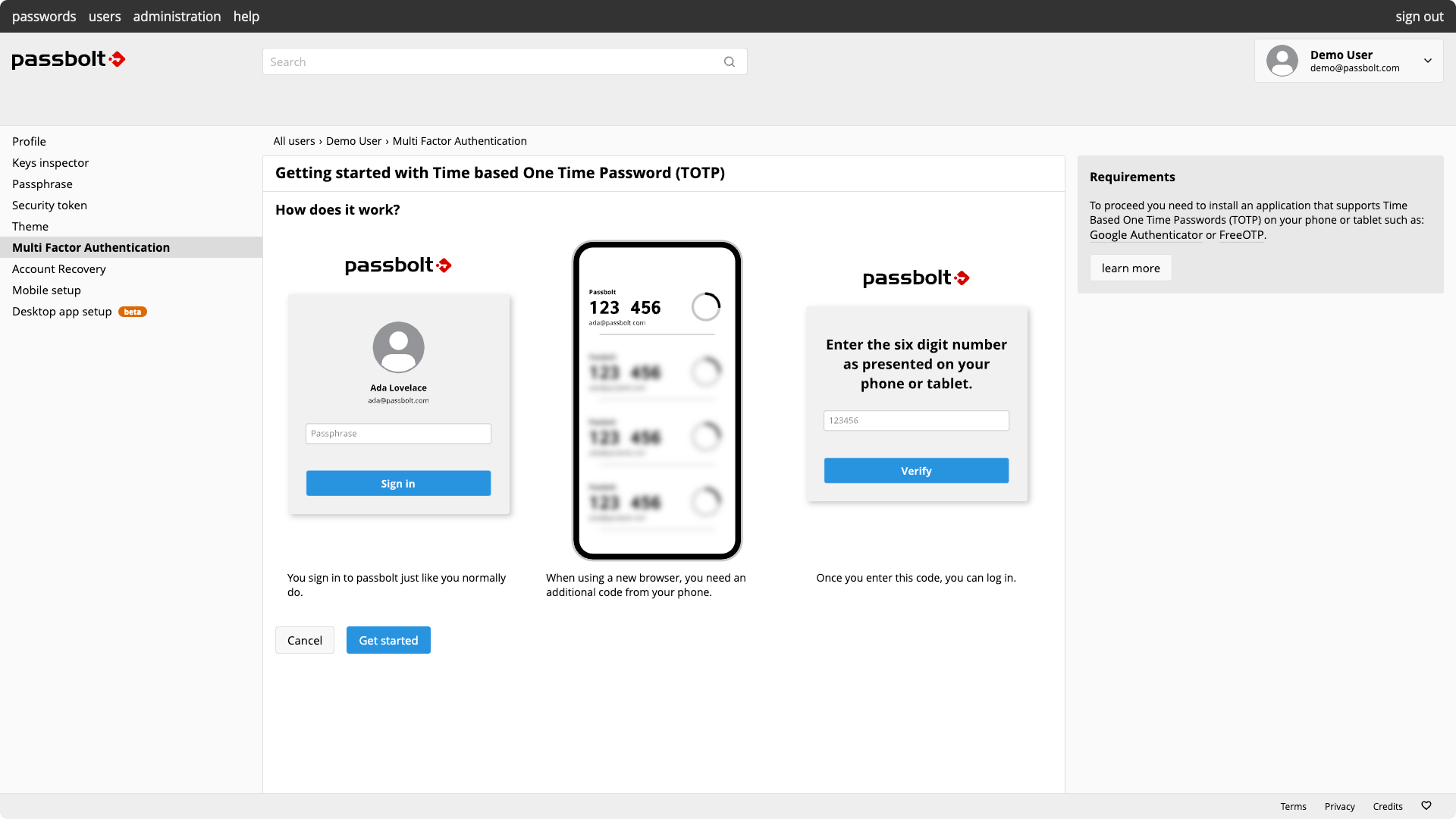Click the Ada Lovelace avatar illustration
This screenshot has height=819, width=1456.
coord(398,347)
